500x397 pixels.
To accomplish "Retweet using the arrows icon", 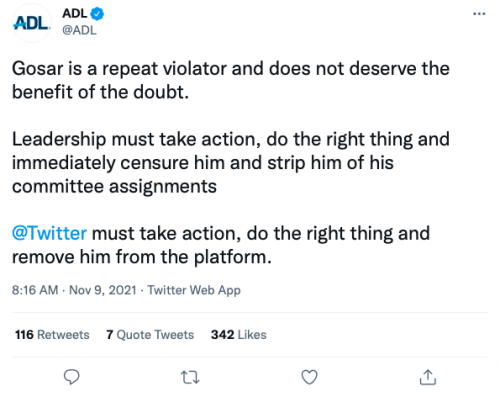I will (x=190, y=378).
